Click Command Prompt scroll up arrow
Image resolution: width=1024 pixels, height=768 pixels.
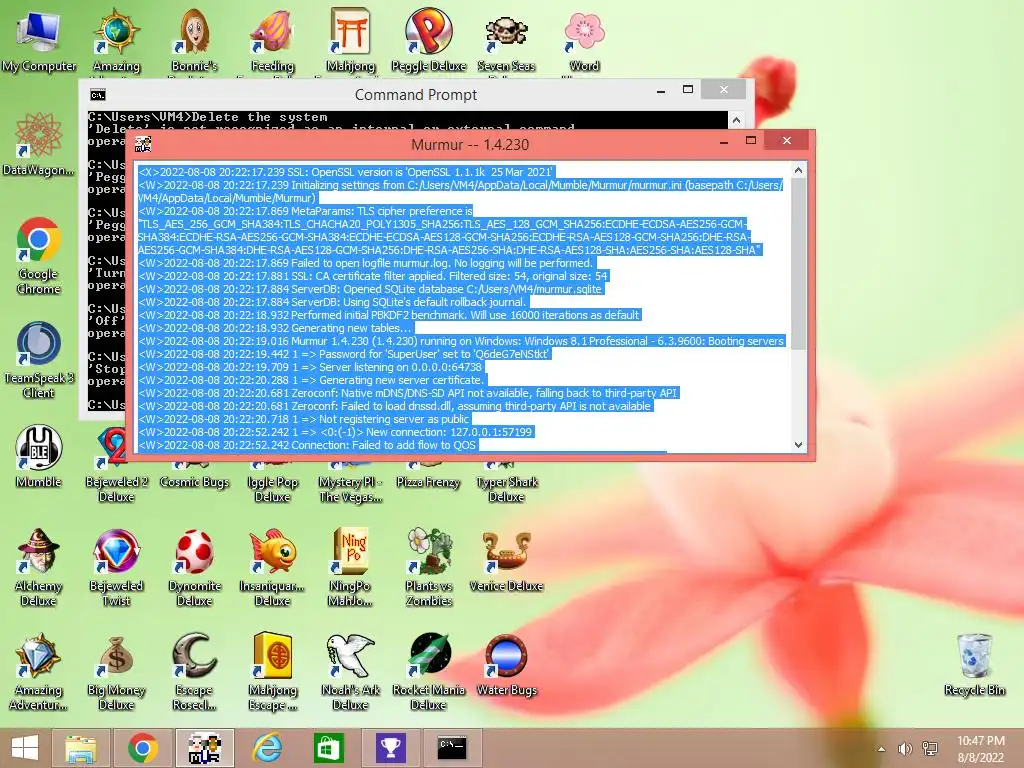point(736,120)
